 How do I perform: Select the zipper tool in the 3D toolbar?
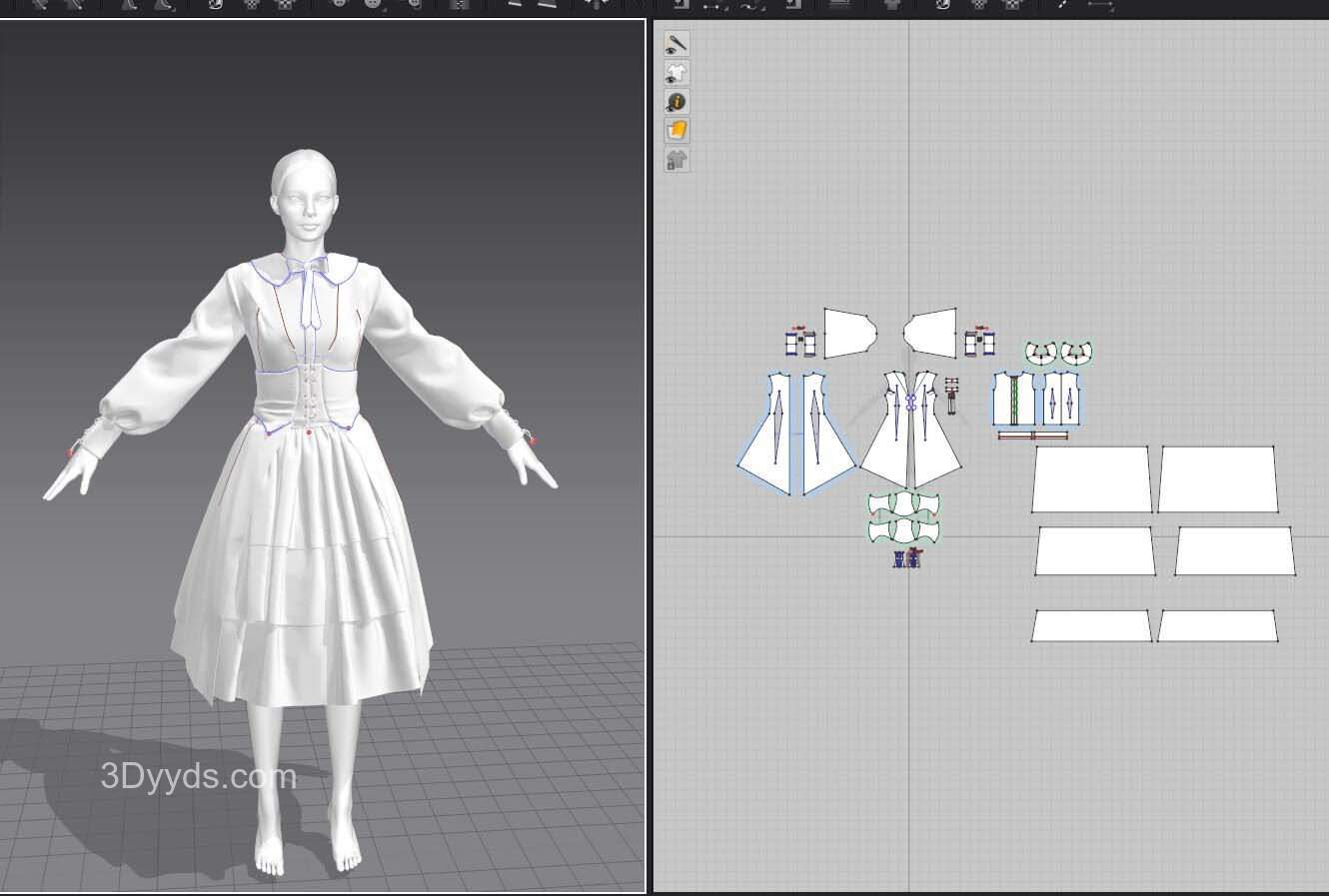click(x=460, y=4)
